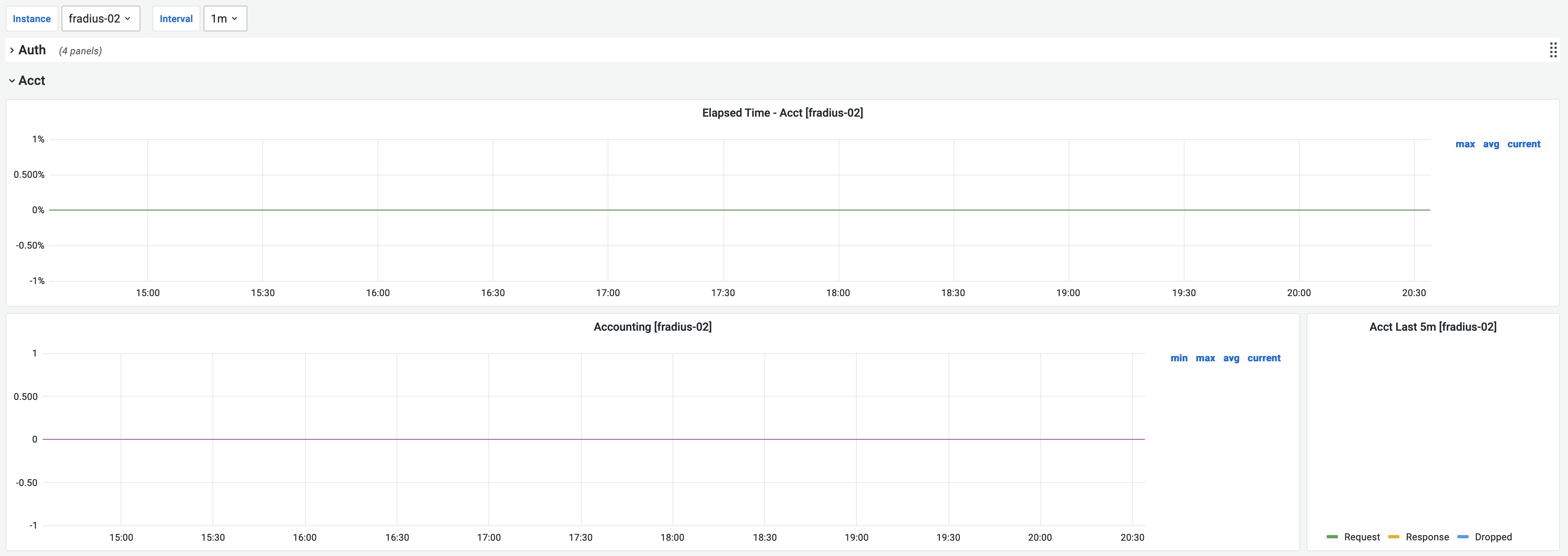Sort Accounting legend by avg
The image size is (1568, 556).
point(1231,358)
